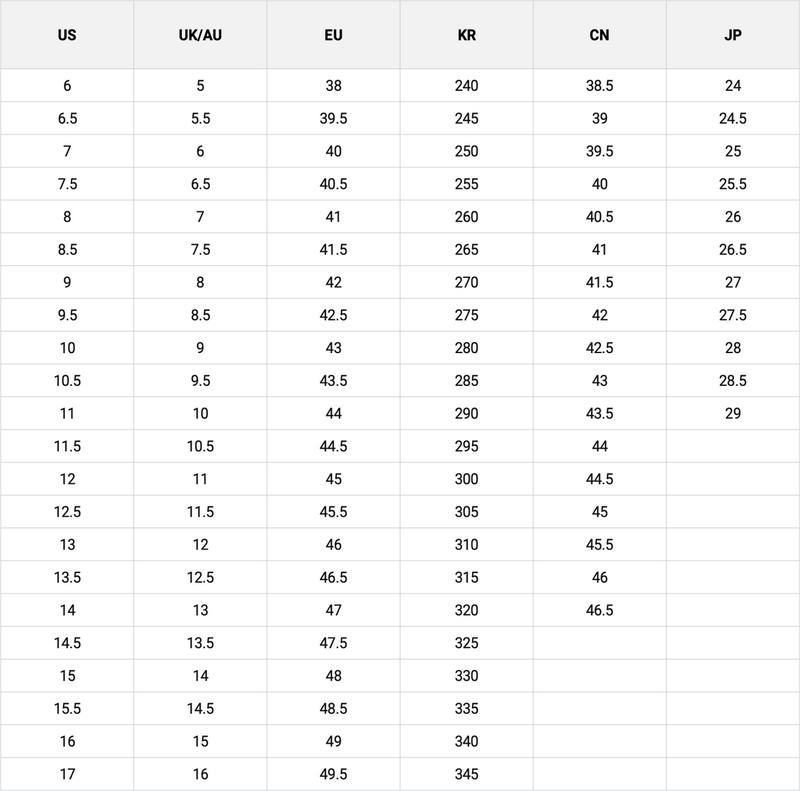Select US size 17 cell
The height and width of the screenshot is (791, 800).
[x=67, y=774]
